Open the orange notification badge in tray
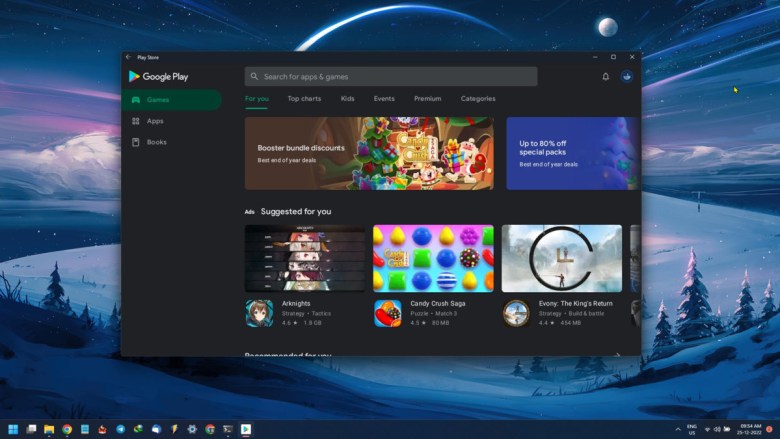Viewport: 780px width, 439px height. [770, 429]
